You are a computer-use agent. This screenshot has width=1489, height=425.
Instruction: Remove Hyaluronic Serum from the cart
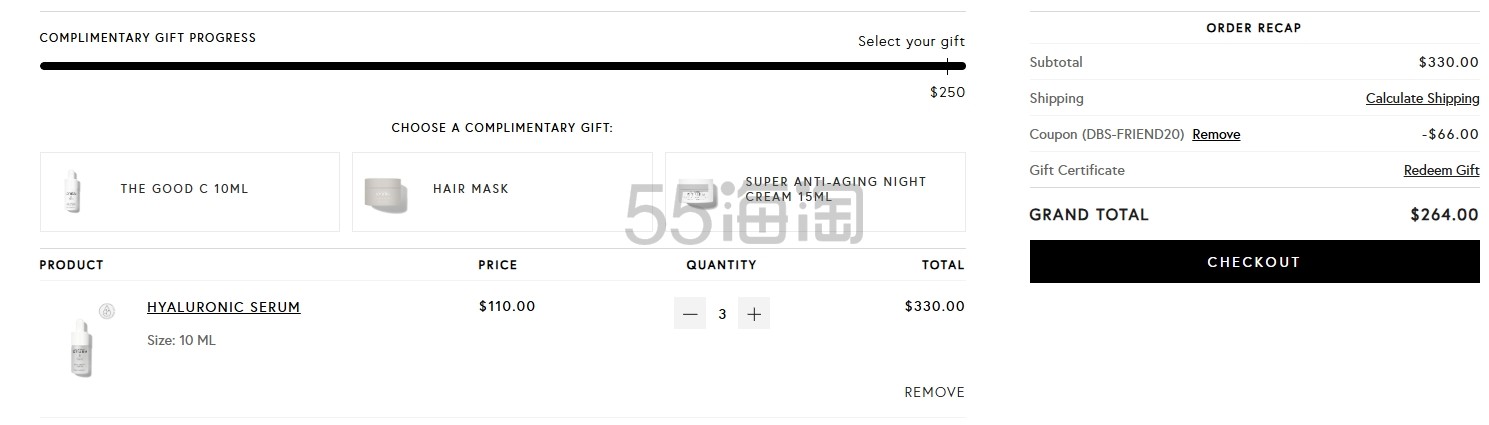point(934,392)
